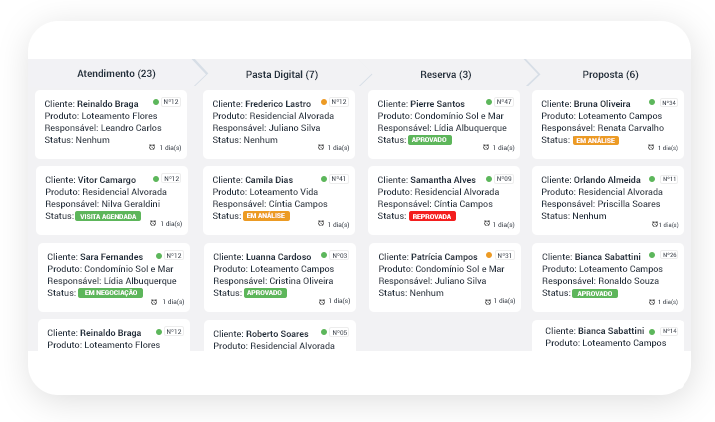Open the Reserva (3) stage header
The image size is (715, 422).
[x=446, y=75]
